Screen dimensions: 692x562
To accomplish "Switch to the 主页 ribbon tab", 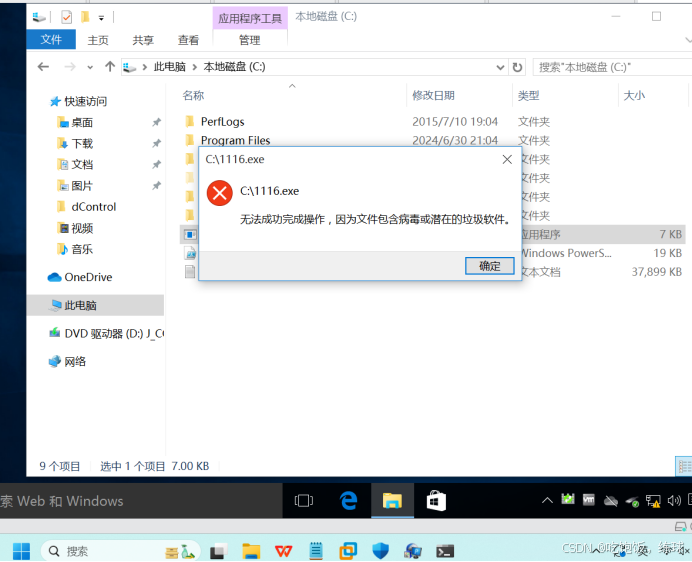I will tap(98, 40).
